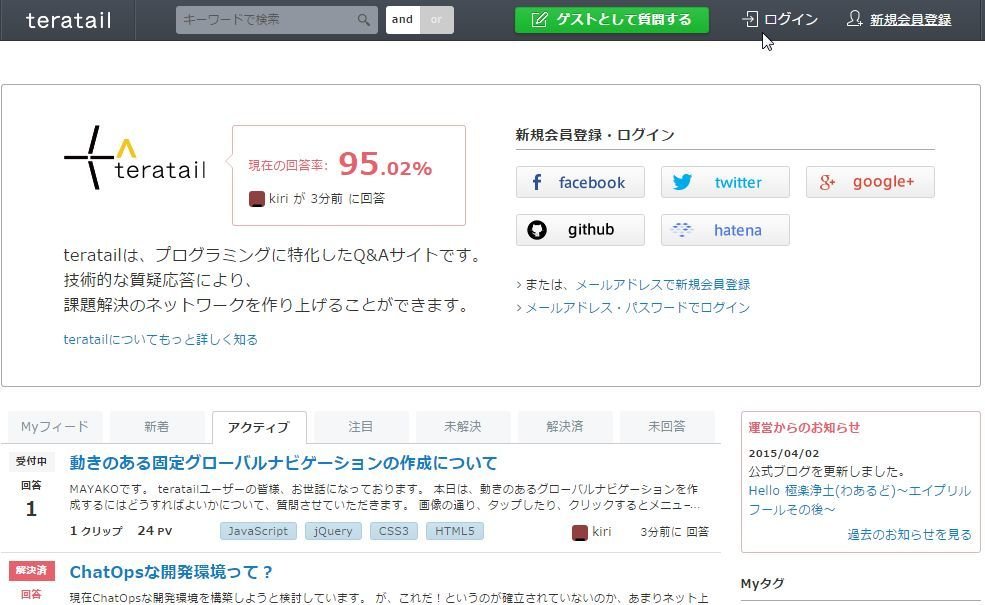This screenshot has height=605, width=985.
Task: Click the 95.02% answer rate figure
Action: pos(385,165)
